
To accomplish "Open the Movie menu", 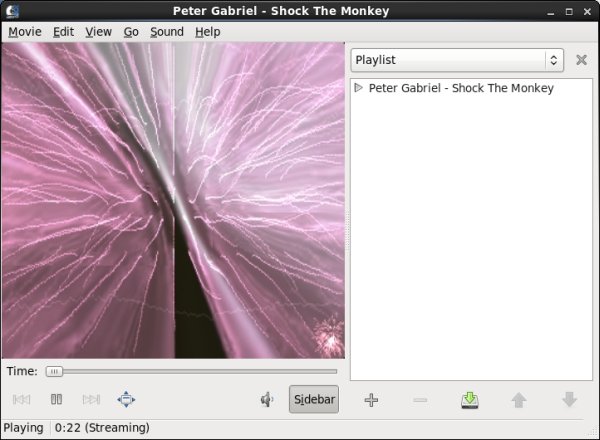I will click(x=25, y=31).
